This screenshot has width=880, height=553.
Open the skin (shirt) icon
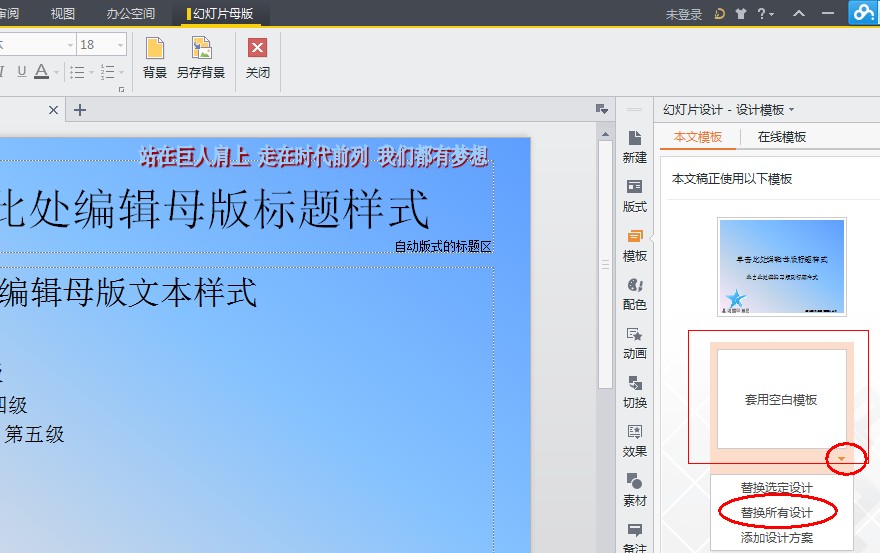(741, 13)
